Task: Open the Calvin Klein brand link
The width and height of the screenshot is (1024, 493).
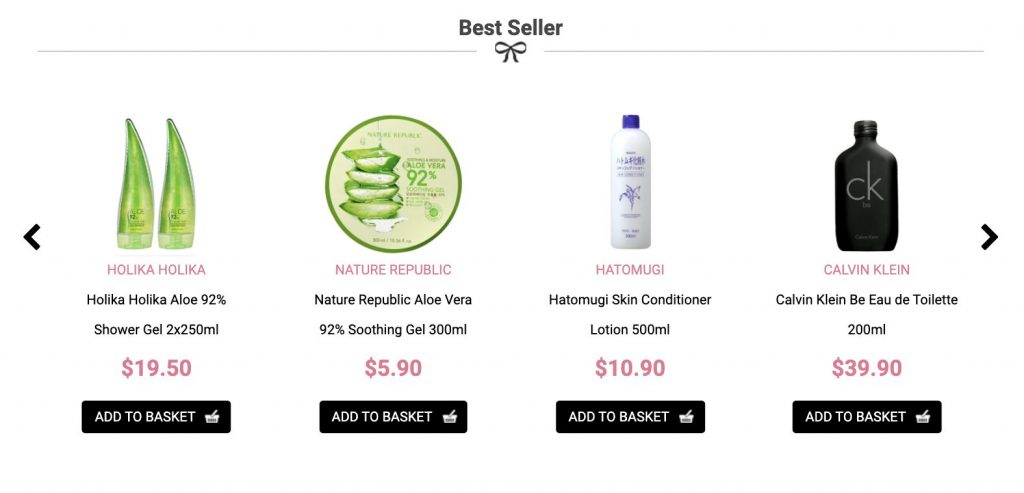Action: pos(867,270)
